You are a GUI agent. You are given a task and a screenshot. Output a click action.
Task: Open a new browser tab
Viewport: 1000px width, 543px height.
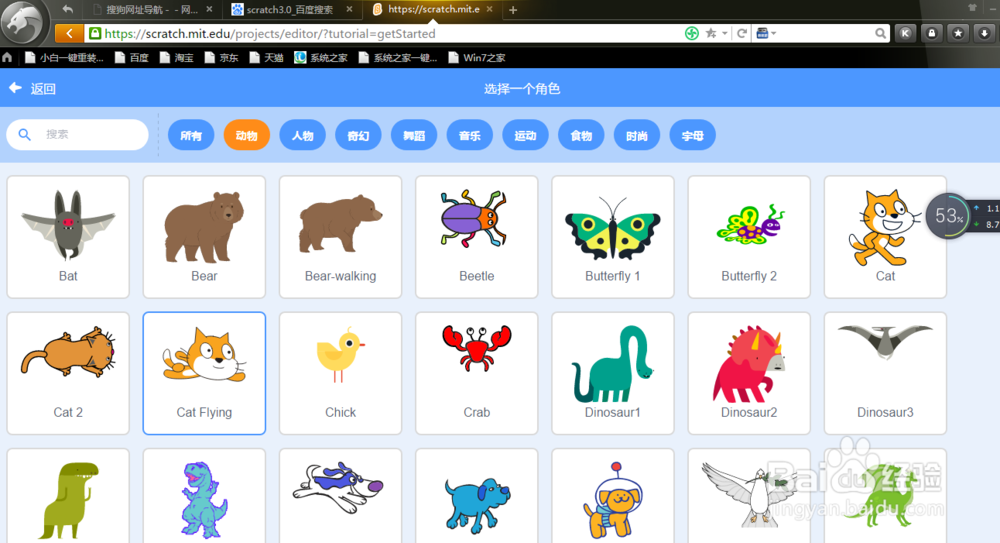tap(513, 10)
